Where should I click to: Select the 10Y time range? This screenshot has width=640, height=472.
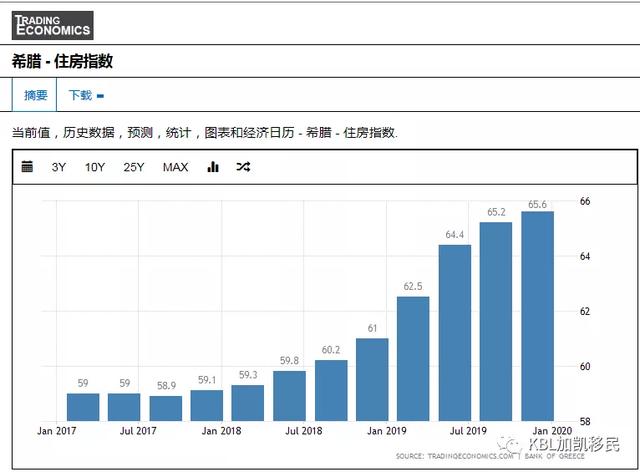pos(95,167)
